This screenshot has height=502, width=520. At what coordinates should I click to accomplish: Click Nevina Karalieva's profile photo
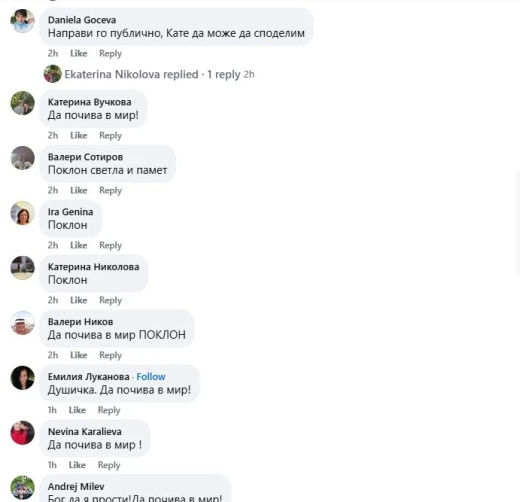[x=23, y=433]
